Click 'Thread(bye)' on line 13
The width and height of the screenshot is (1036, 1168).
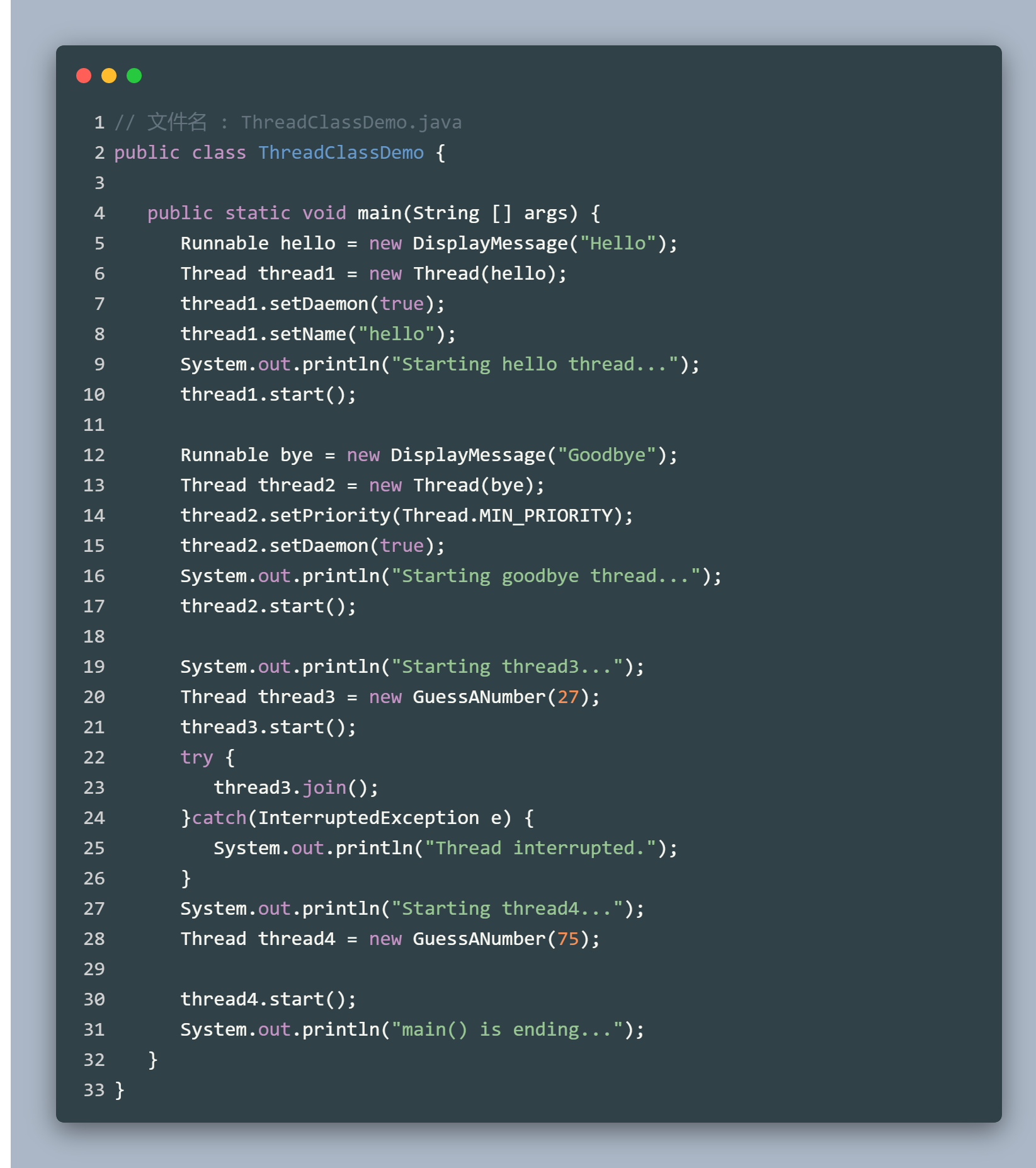pos(473,485)
